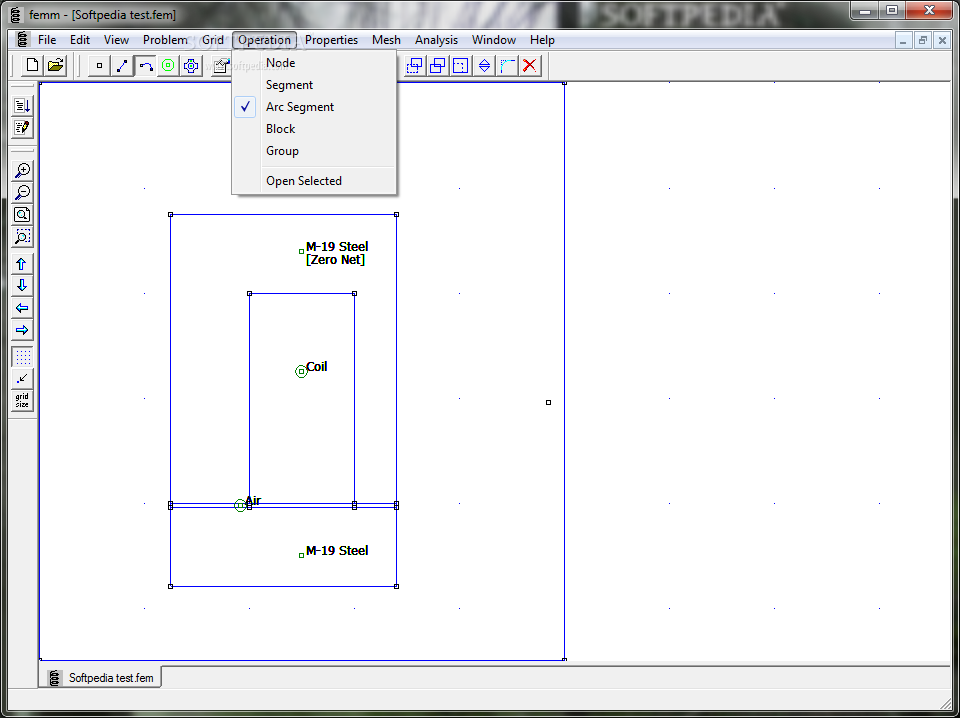Open the Properties menu
960x718 pixels.
(x=331, y=40)
